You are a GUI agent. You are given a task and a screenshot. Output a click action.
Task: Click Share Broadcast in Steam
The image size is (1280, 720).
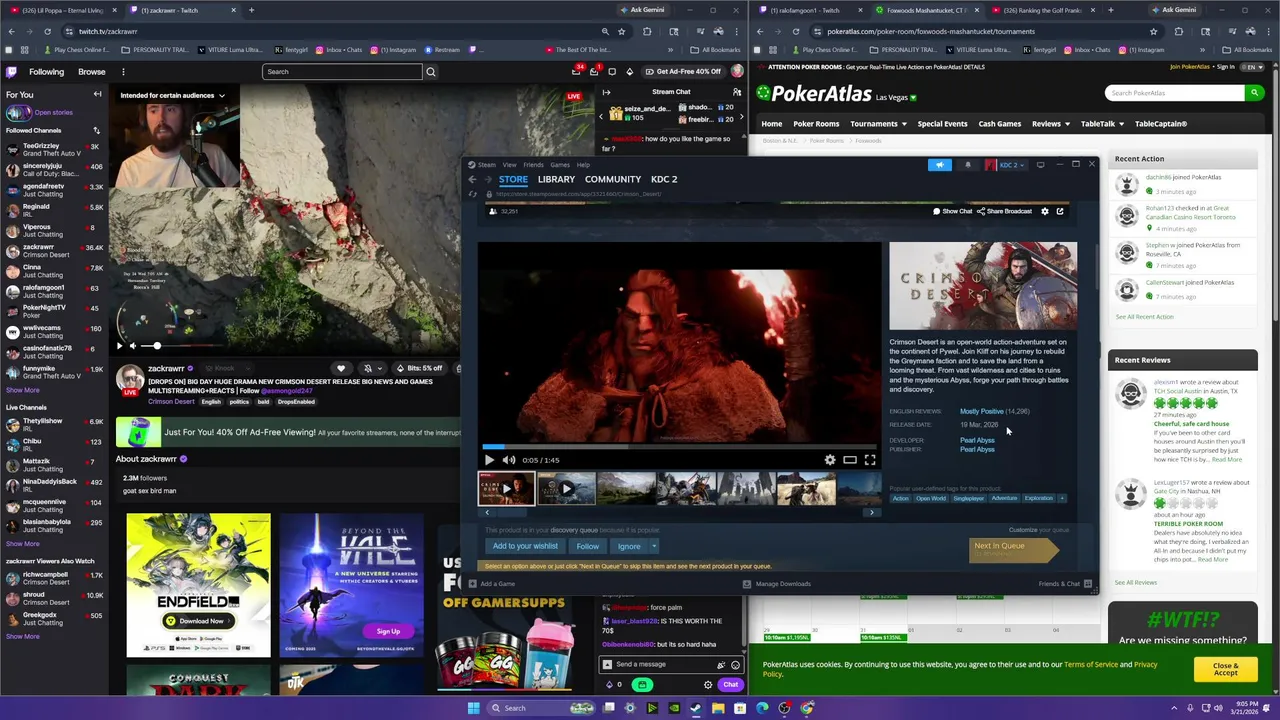(x=1005, y=211)
